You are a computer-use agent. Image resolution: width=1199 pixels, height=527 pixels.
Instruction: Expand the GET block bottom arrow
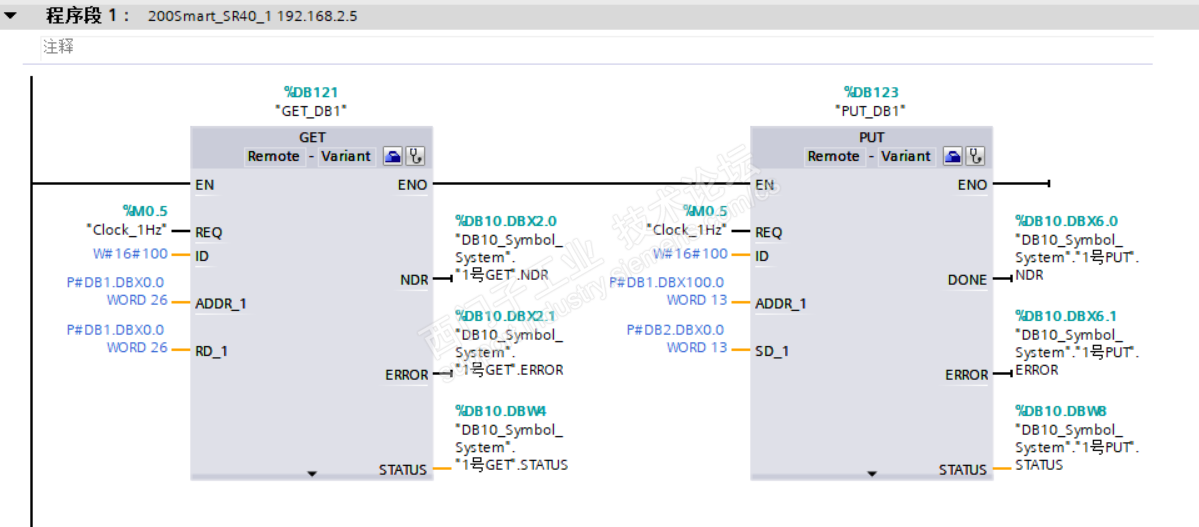coord(311,474)
